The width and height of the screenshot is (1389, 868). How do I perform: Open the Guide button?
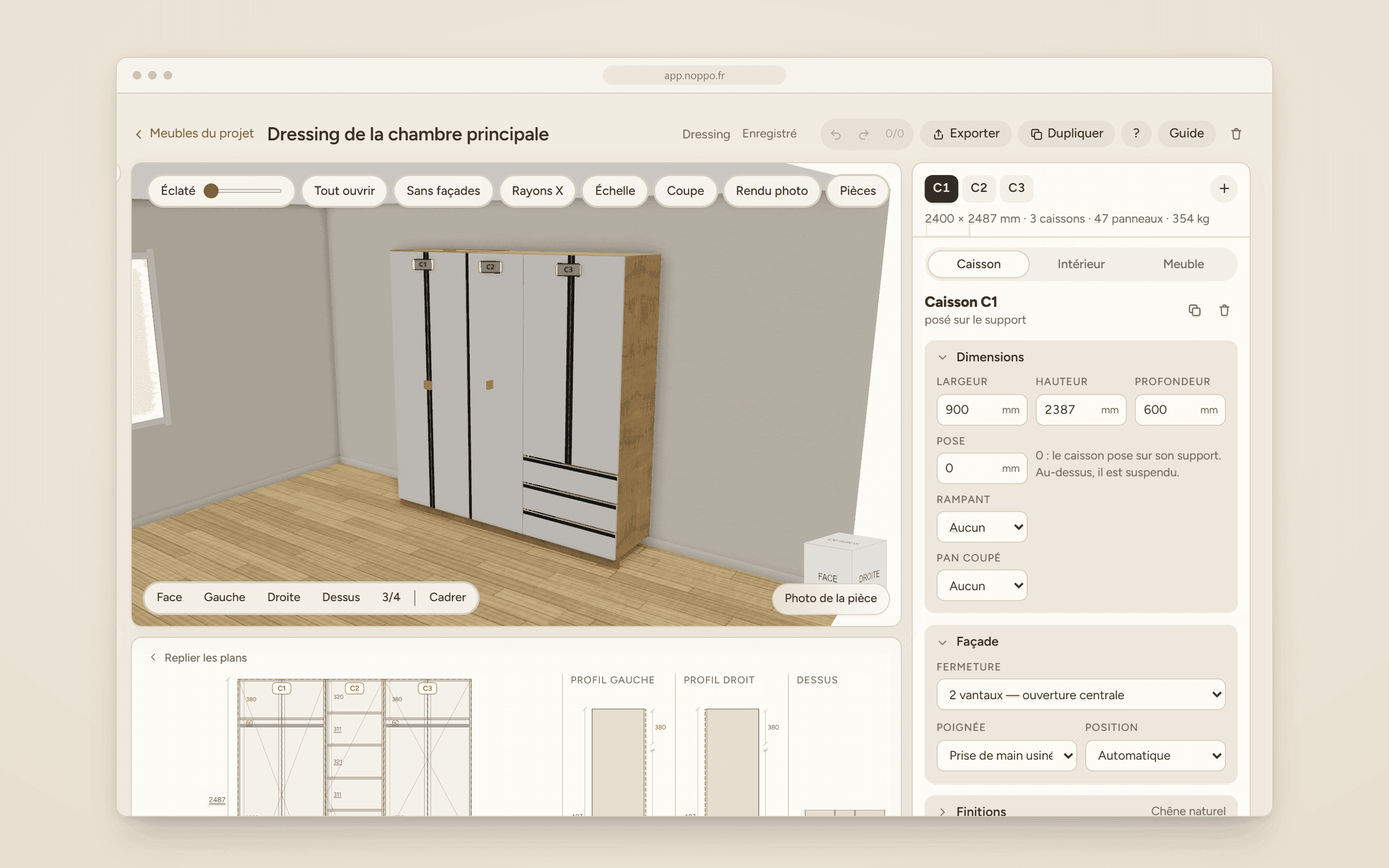1186,134
